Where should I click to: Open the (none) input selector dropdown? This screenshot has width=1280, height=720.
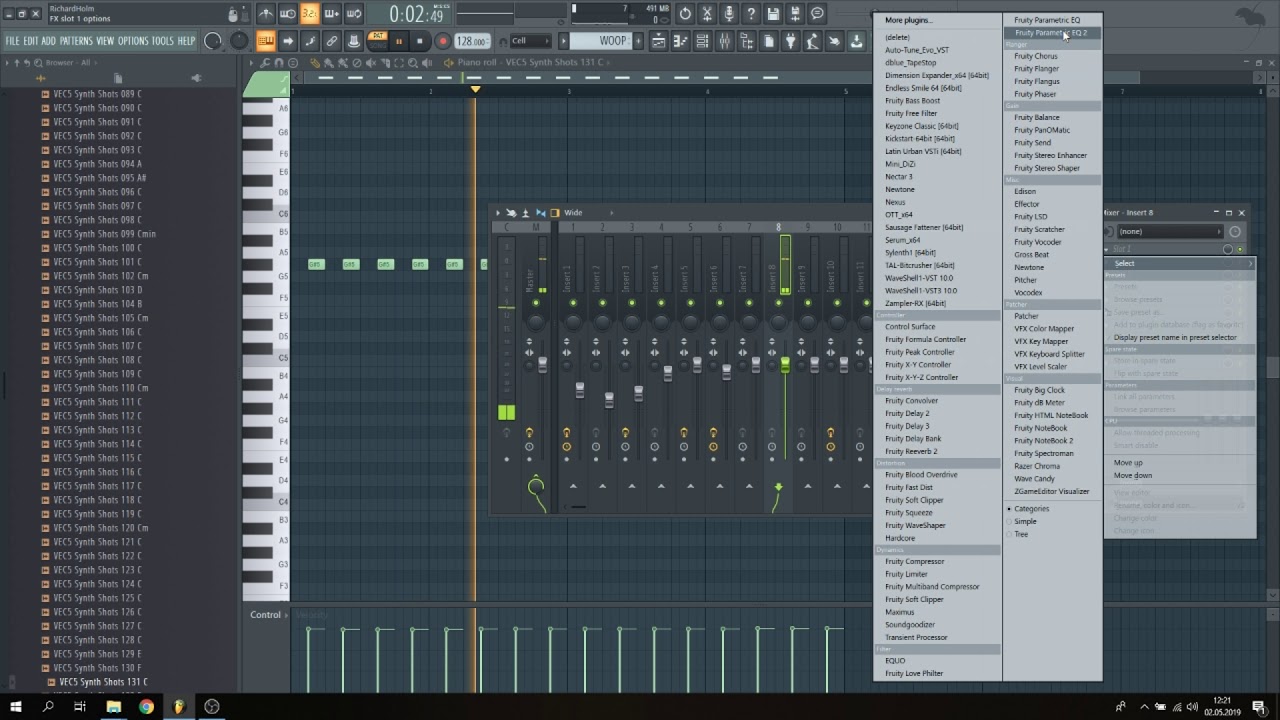(x=1168, y=231)
